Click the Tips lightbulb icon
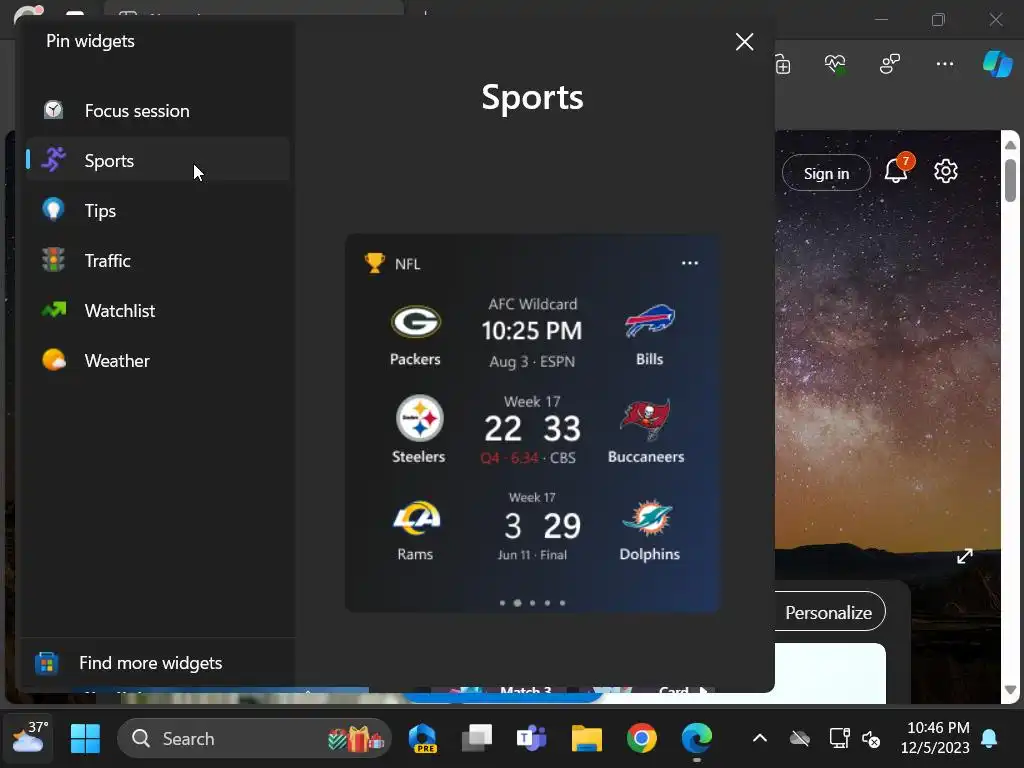Screen dimensions: 1024x768 point(54,209)
